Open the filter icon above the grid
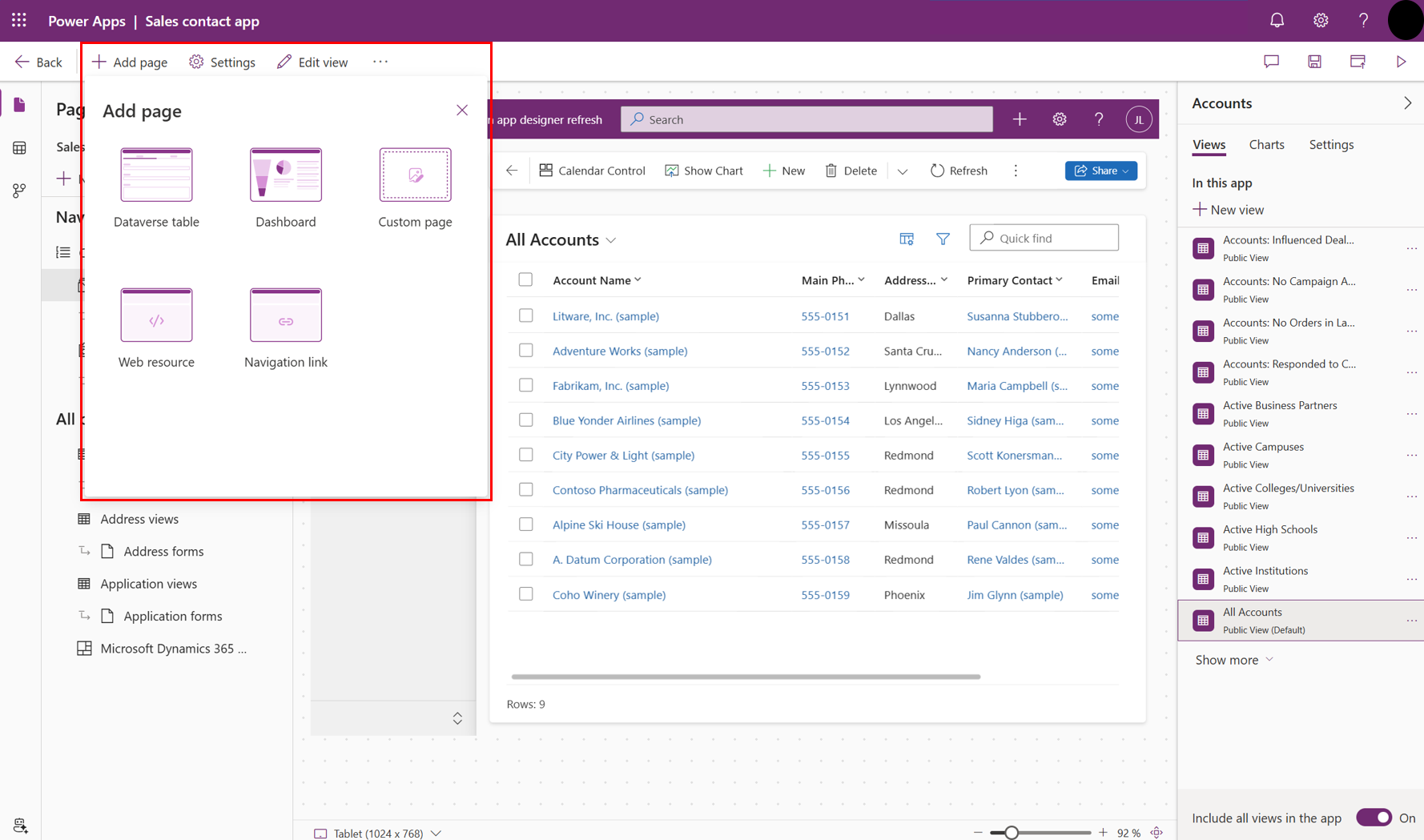The width and height of the screenshot is (1424, 840). pos(943,238)
